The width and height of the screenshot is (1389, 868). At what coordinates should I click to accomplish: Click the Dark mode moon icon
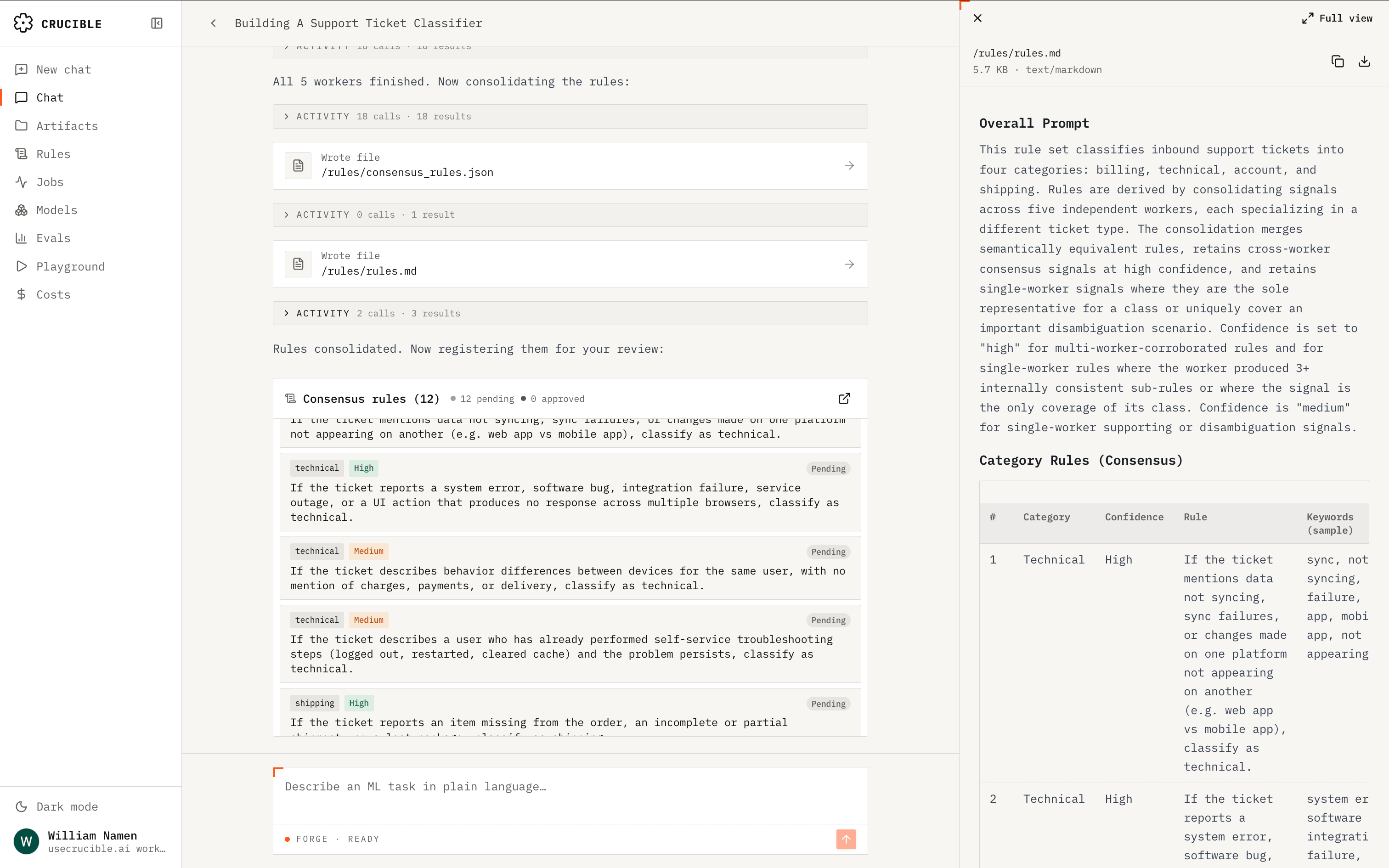tap(21, 806)
